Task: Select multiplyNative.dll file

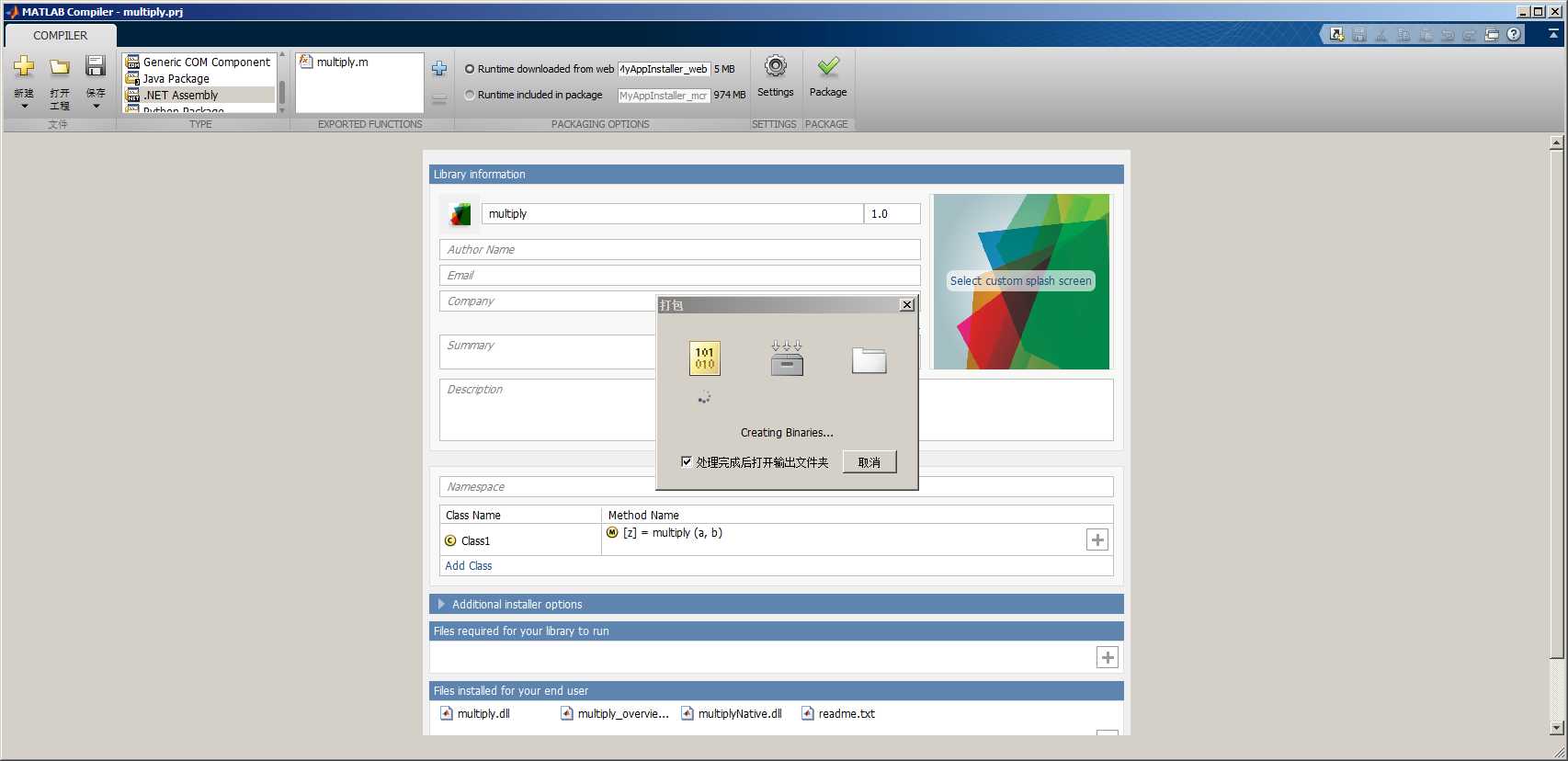Action: pos(732,713)
